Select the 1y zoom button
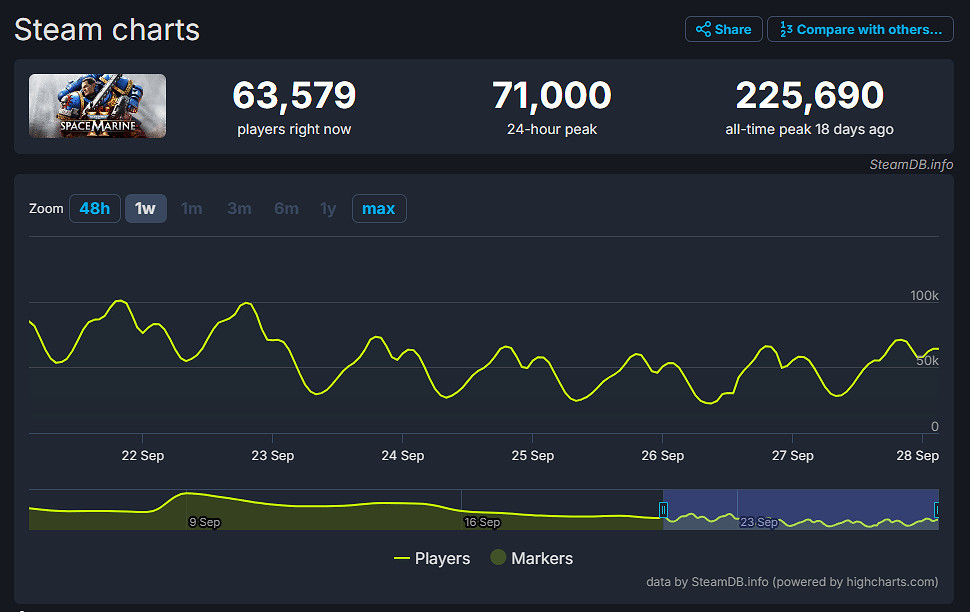 [328, 209]
